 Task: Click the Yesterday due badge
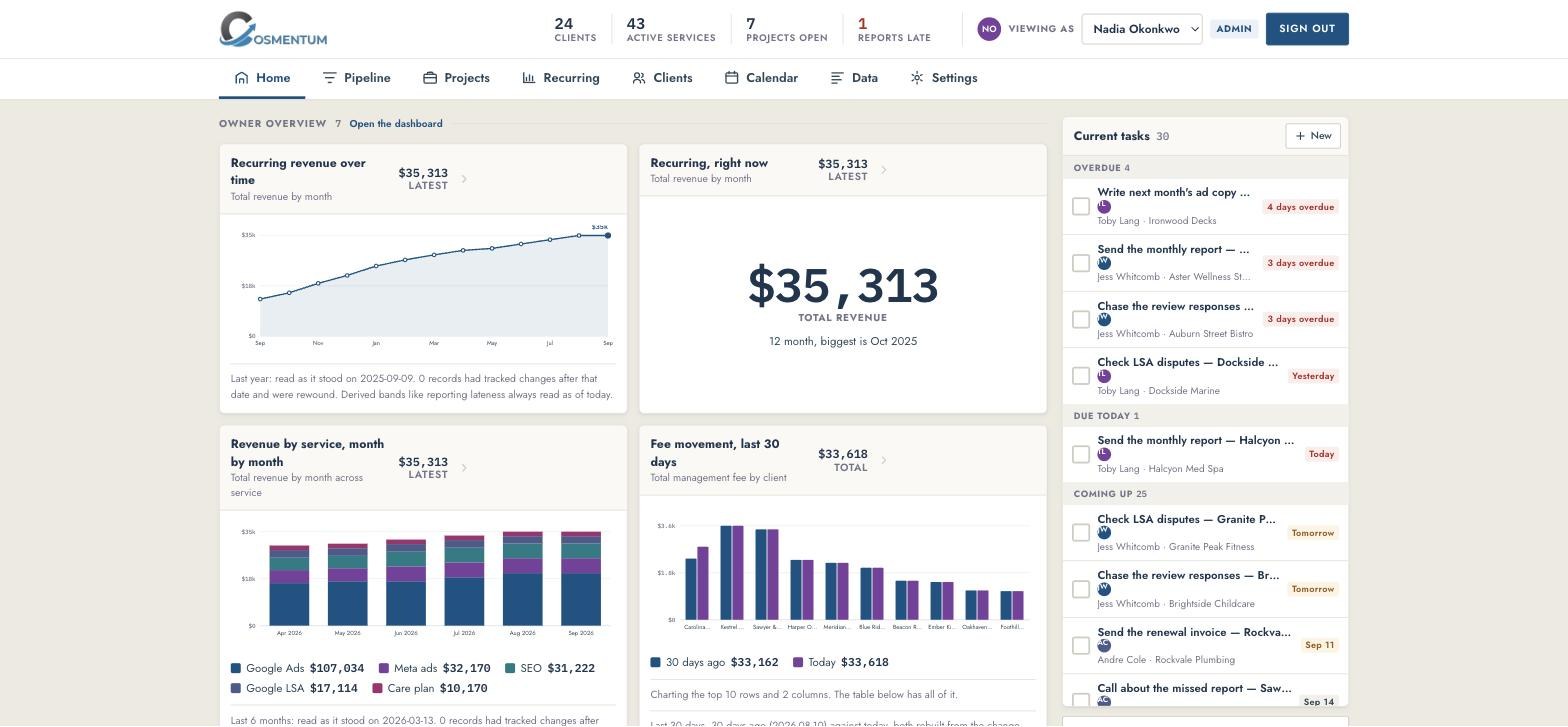[x=1313, y=376]
